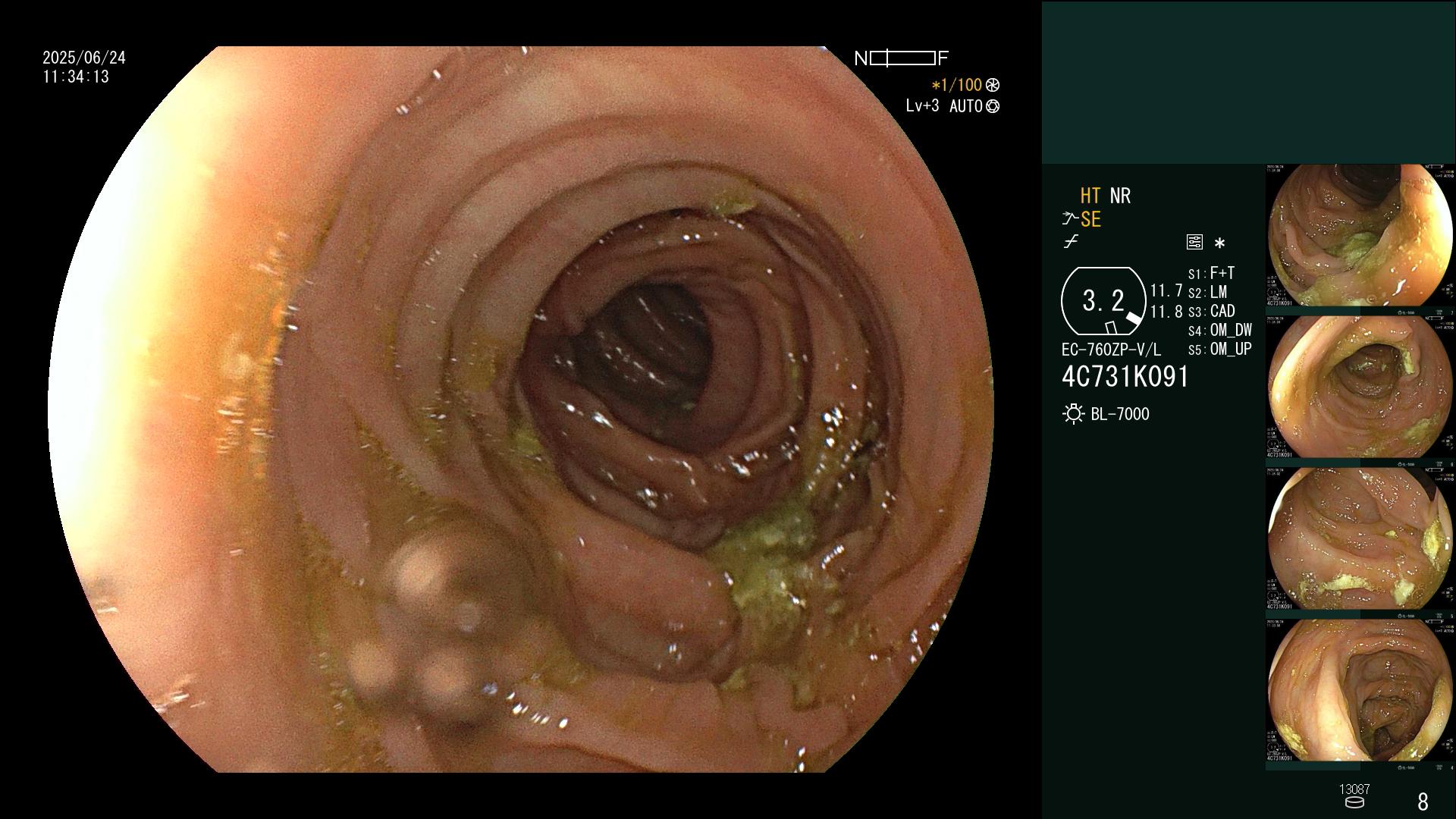Image resolution: width=1456 pixels, height=819 pixels.
Task: Click the Lv+3 brightness level
Action: click(922, 105)
